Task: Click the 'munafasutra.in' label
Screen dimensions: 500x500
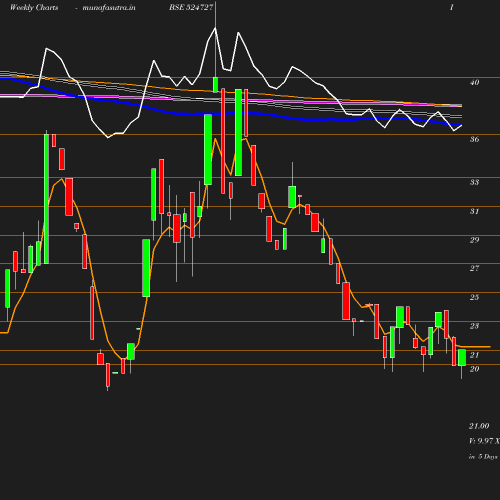Action: (109, 7)
